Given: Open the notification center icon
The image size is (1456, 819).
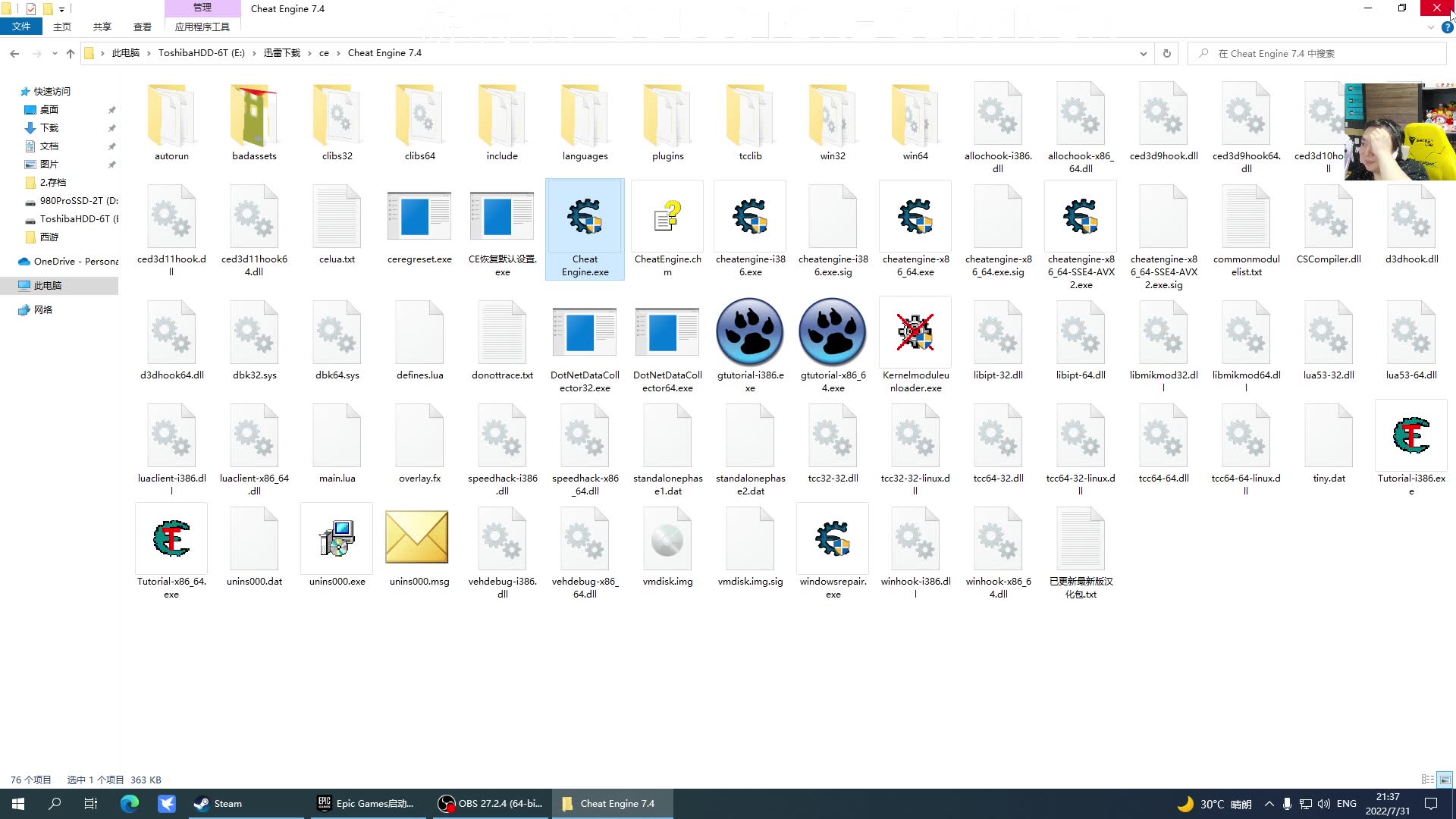Looking at the screenshot, I should [1430, 804].
